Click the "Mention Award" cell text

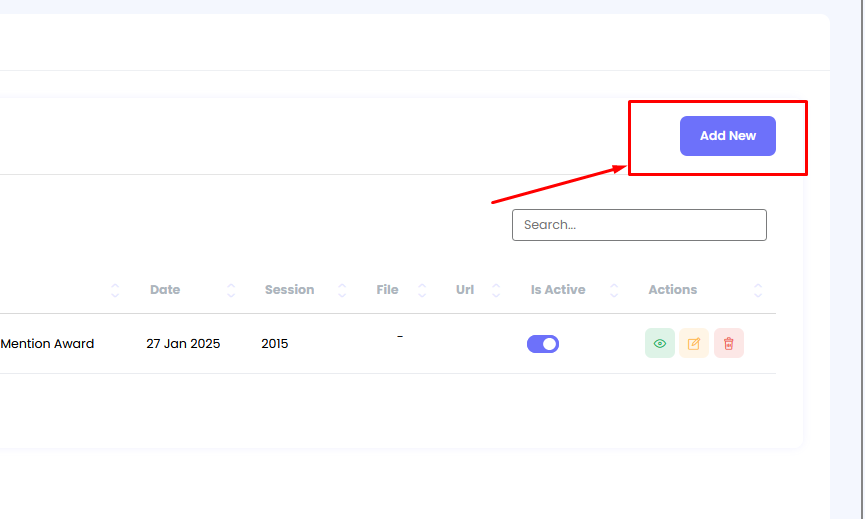[47, 344]
